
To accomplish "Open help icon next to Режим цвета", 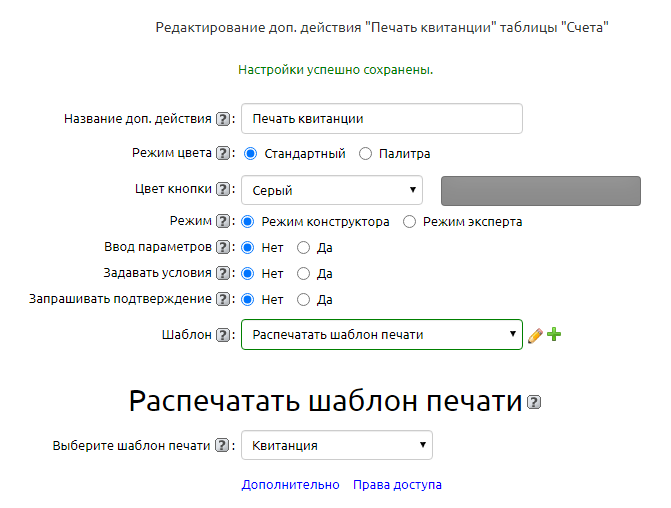I will coord(223,154).
